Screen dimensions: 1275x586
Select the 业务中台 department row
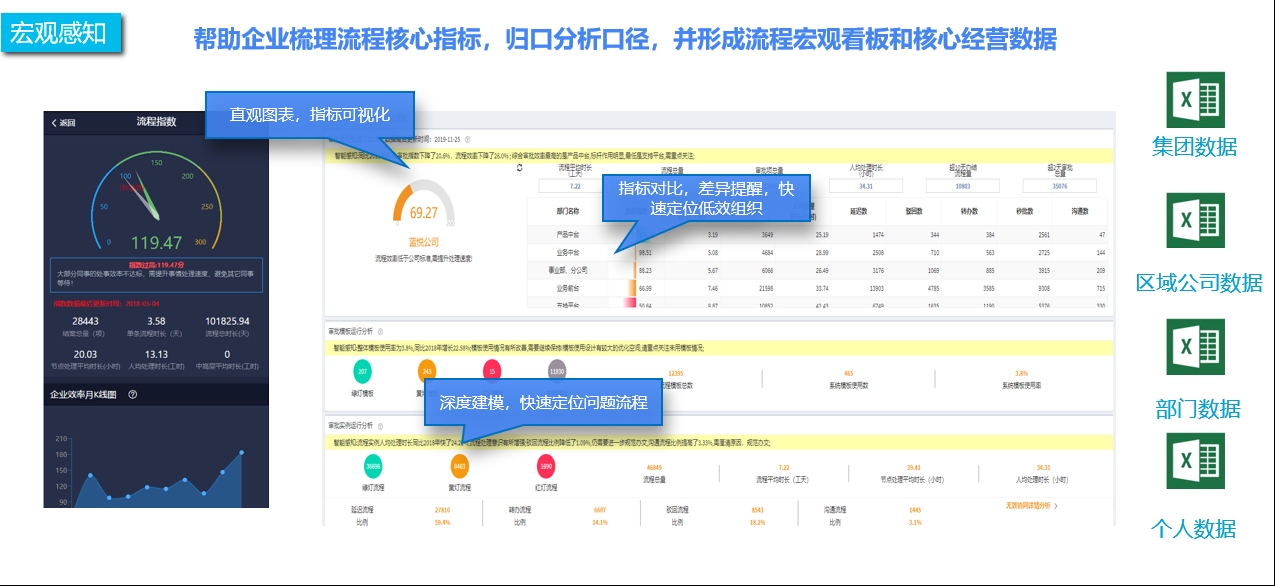pyautogui.click(x=819, y=252)
